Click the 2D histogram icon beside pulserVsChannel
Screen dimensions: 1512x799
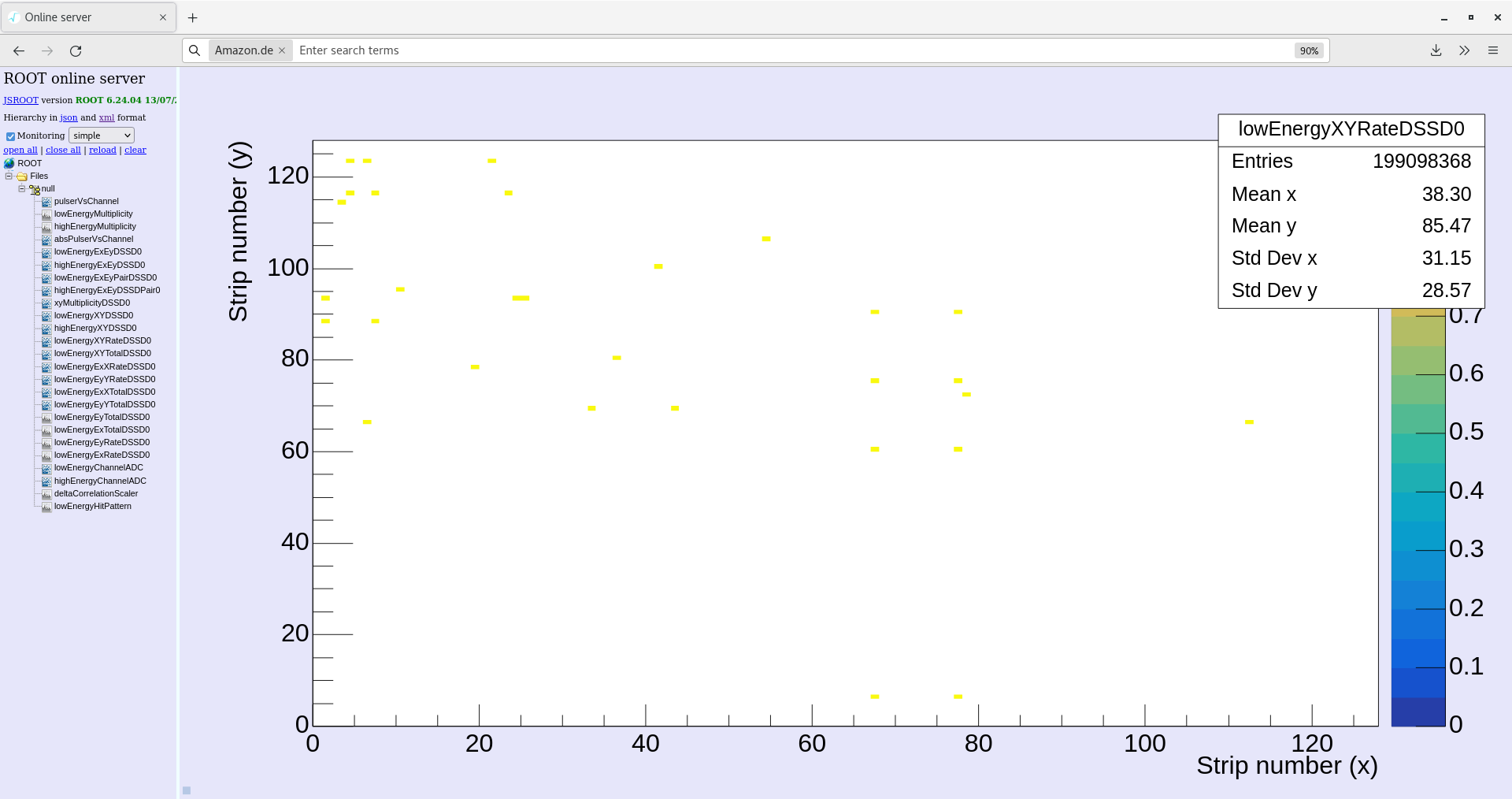pyautogui.click(x=46, y=202)
